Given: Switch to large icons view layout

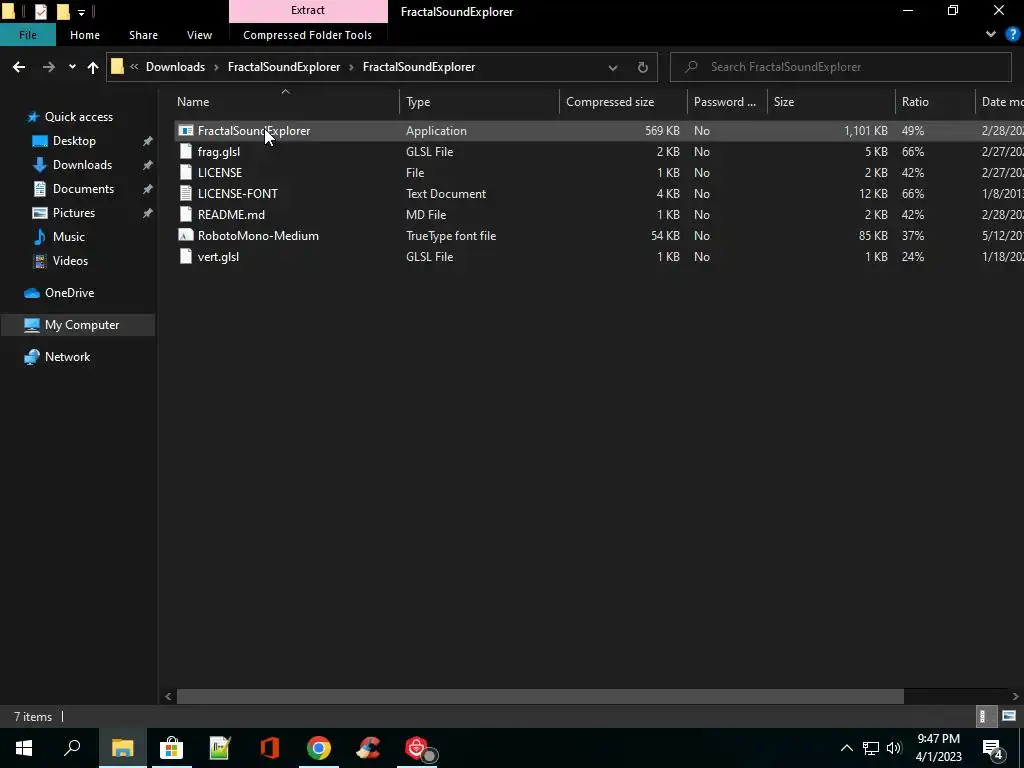Looking at the screenshot, I should coord(1009,716).
